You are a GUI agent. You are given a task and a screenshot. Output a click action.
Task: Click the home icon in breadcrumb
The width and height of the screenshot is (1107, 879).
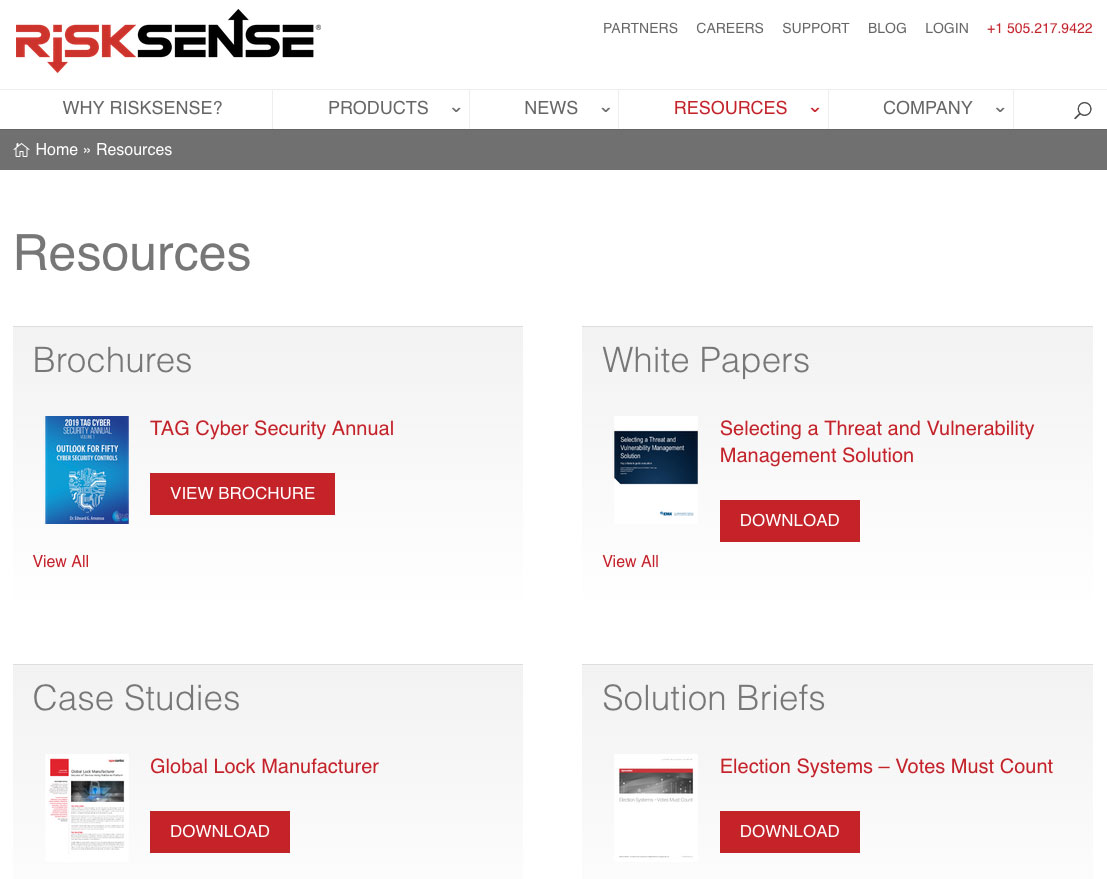coord(22,150)
